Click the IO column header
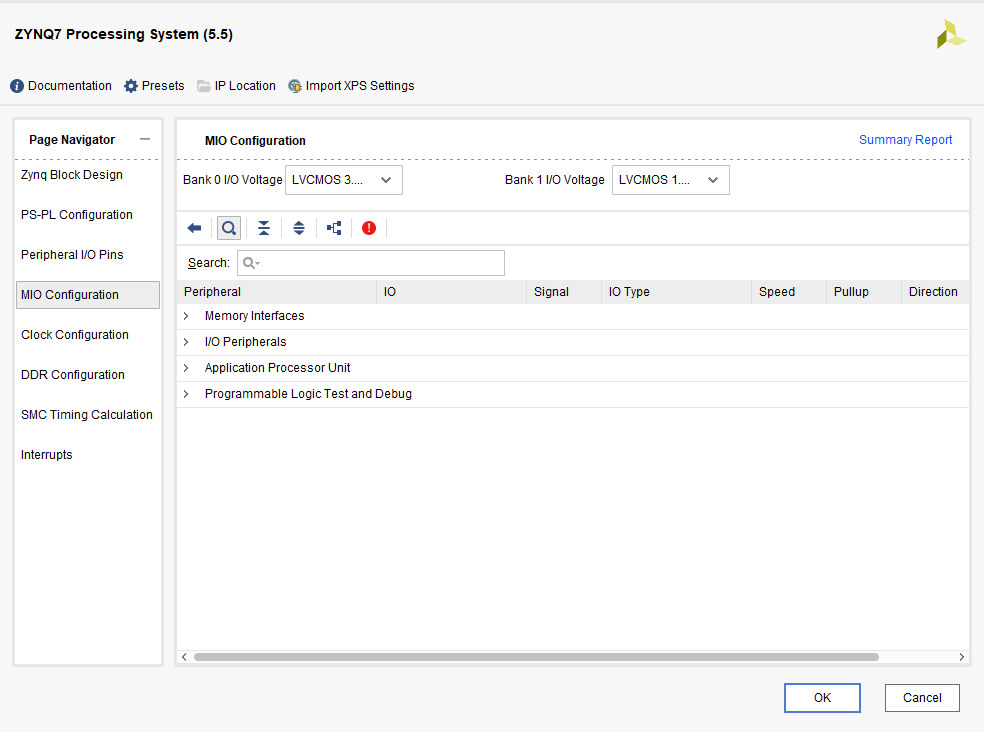 (452, 292)
